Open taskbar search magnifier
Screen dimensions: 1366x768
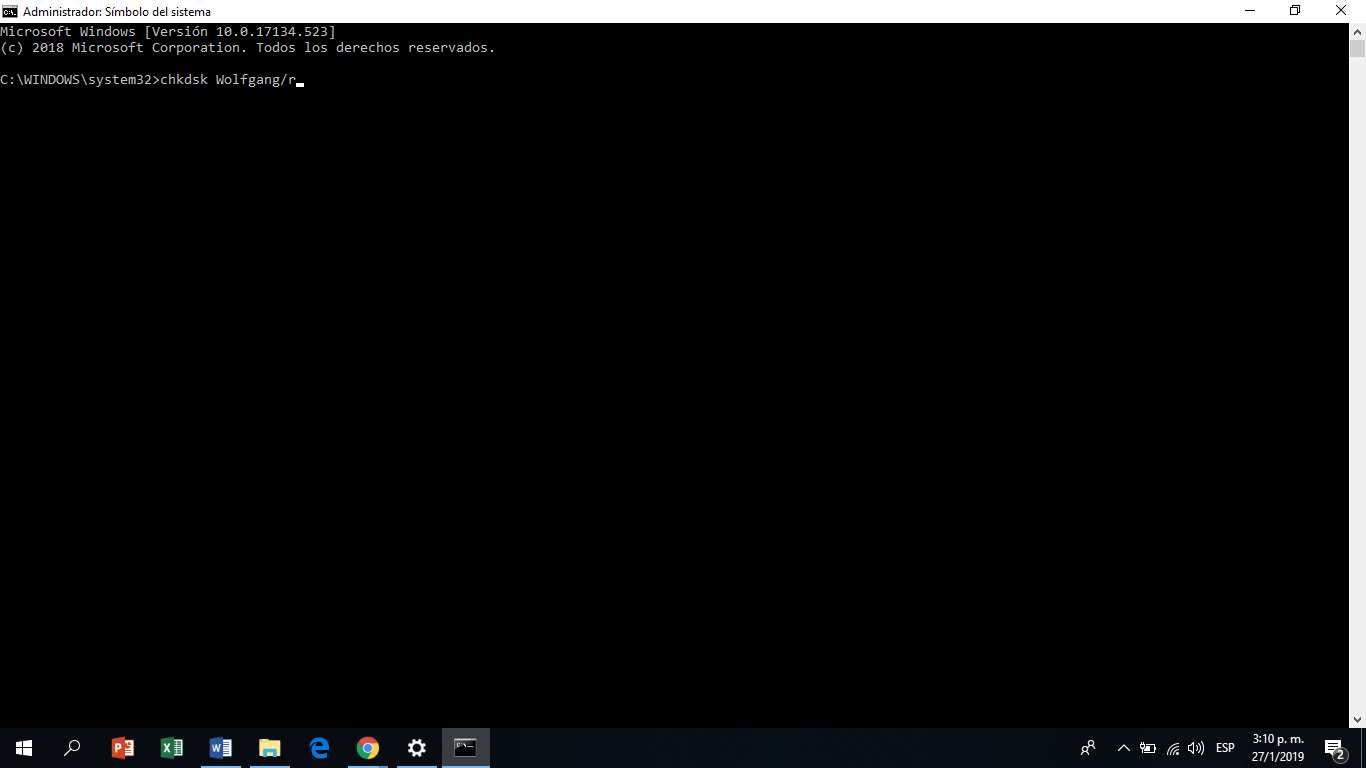click(x=72, y=747)
